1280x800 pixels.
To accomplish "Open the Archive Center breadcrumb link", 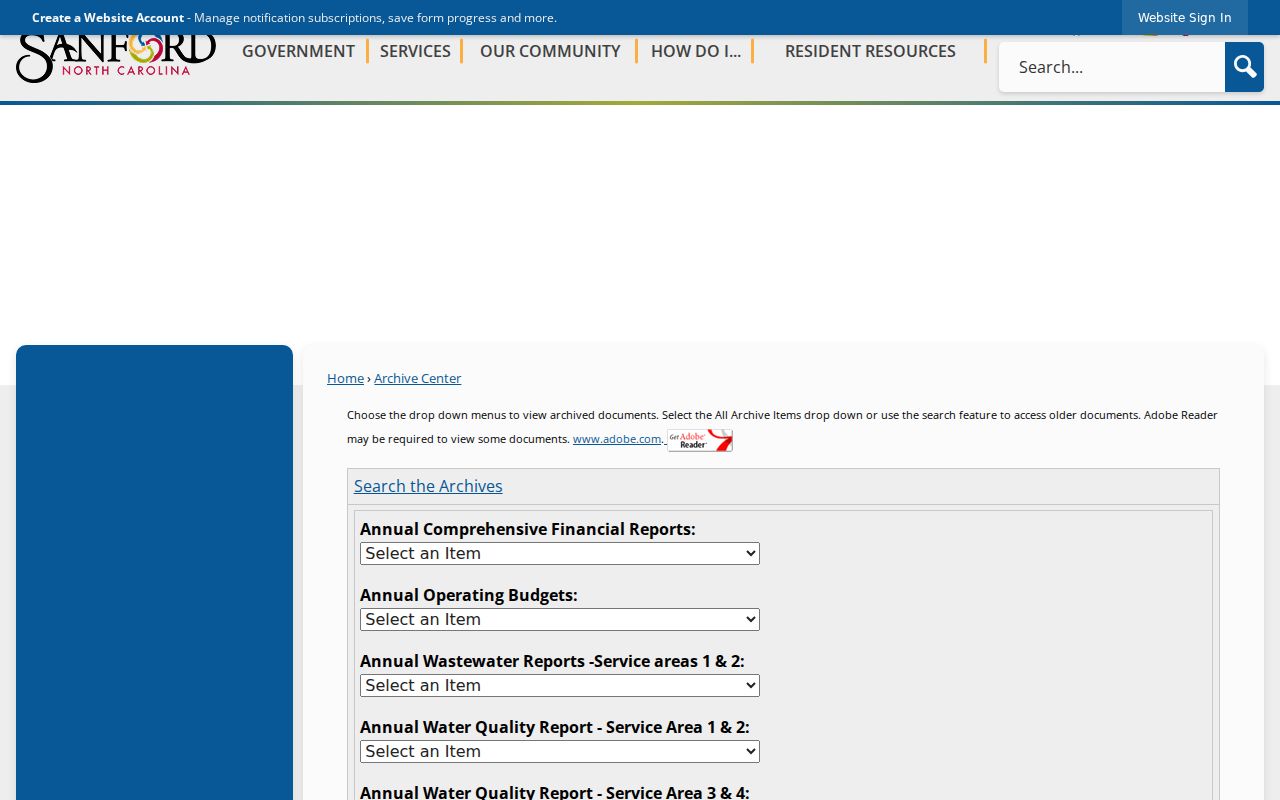I will pos(417,378).
